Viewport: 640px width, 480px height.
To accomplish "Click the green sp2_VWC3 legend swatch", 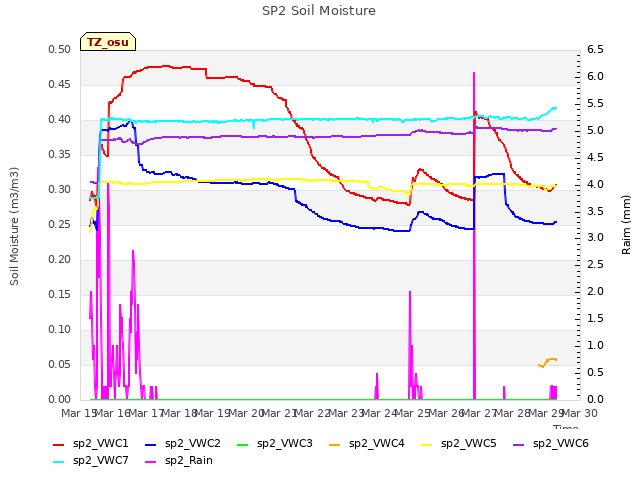I will [x=243, y=444].
